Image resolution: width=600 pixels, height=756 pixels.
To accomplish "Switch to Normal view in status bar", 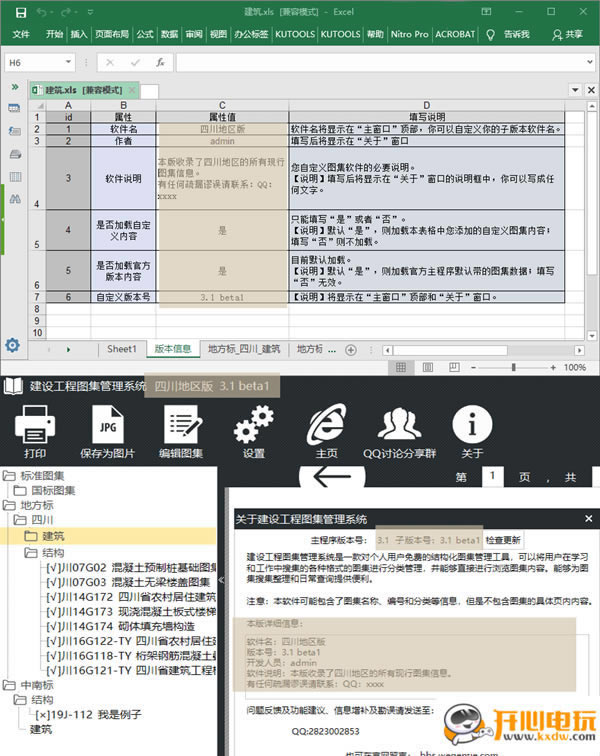I will click(401, 367).
